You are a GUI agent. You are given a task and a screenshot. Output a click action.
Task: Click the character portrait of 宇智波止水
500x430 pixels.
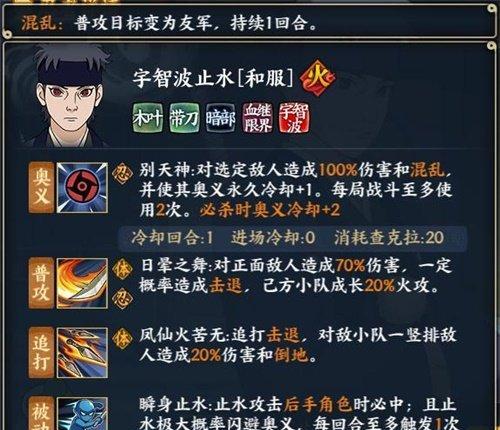tap(70, 97)
